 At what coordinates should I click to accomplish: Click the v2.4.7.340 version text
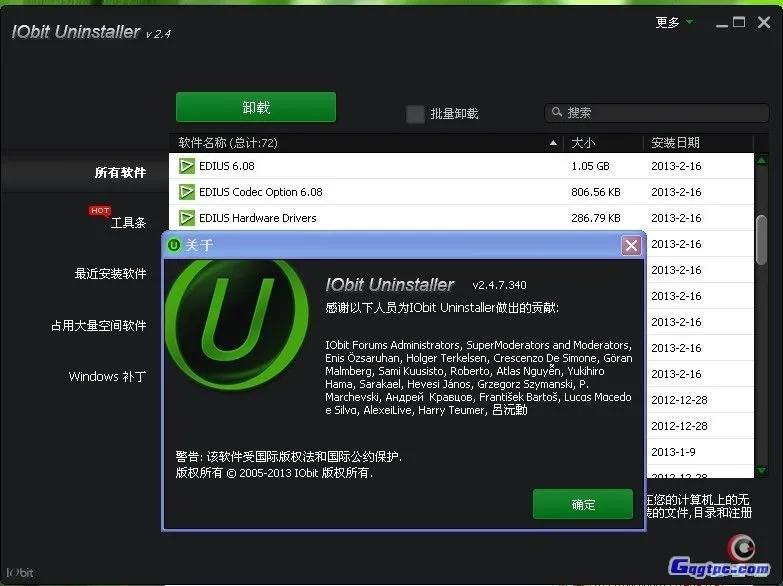tap(499, 285)
